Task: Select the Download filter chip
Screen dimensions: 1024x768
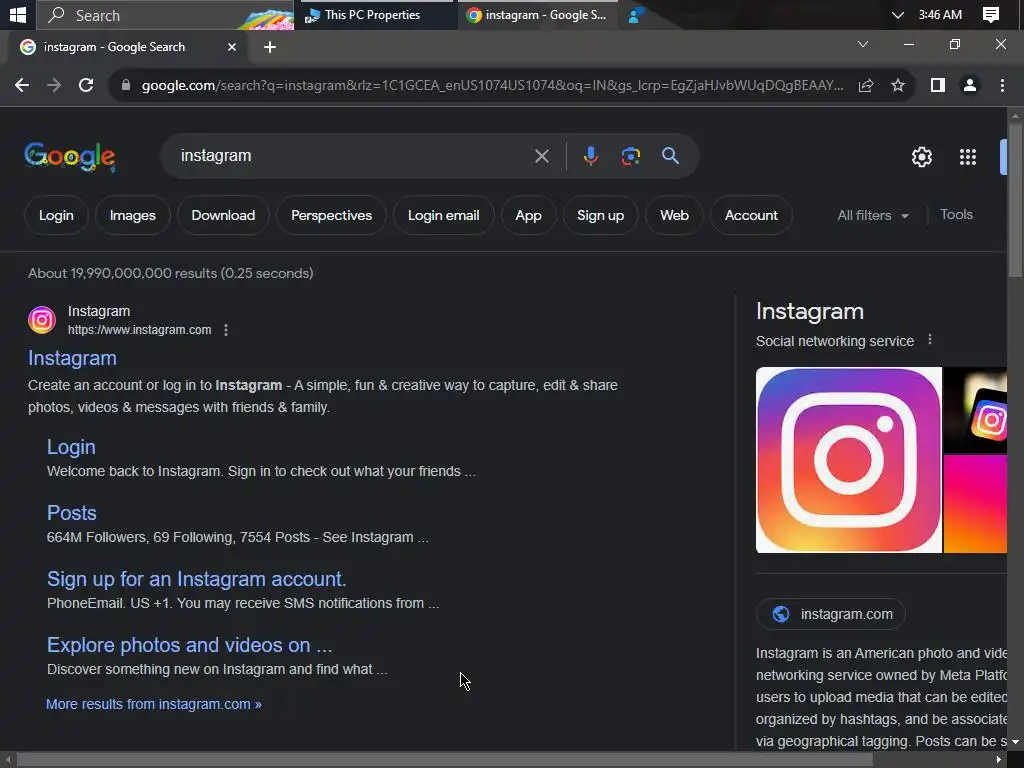Action: (223, 216)
